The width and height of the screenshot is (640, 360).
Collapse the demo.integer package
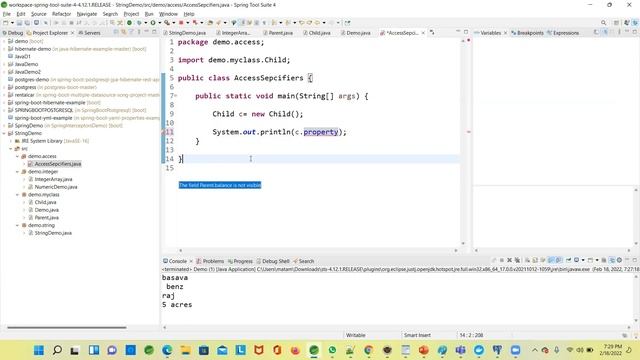click(18, 172)
